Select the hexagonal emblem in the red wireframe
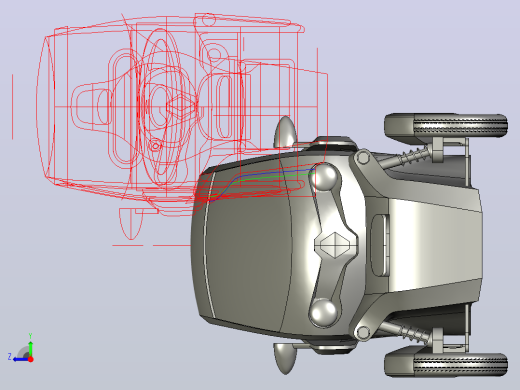 [182, 107]
